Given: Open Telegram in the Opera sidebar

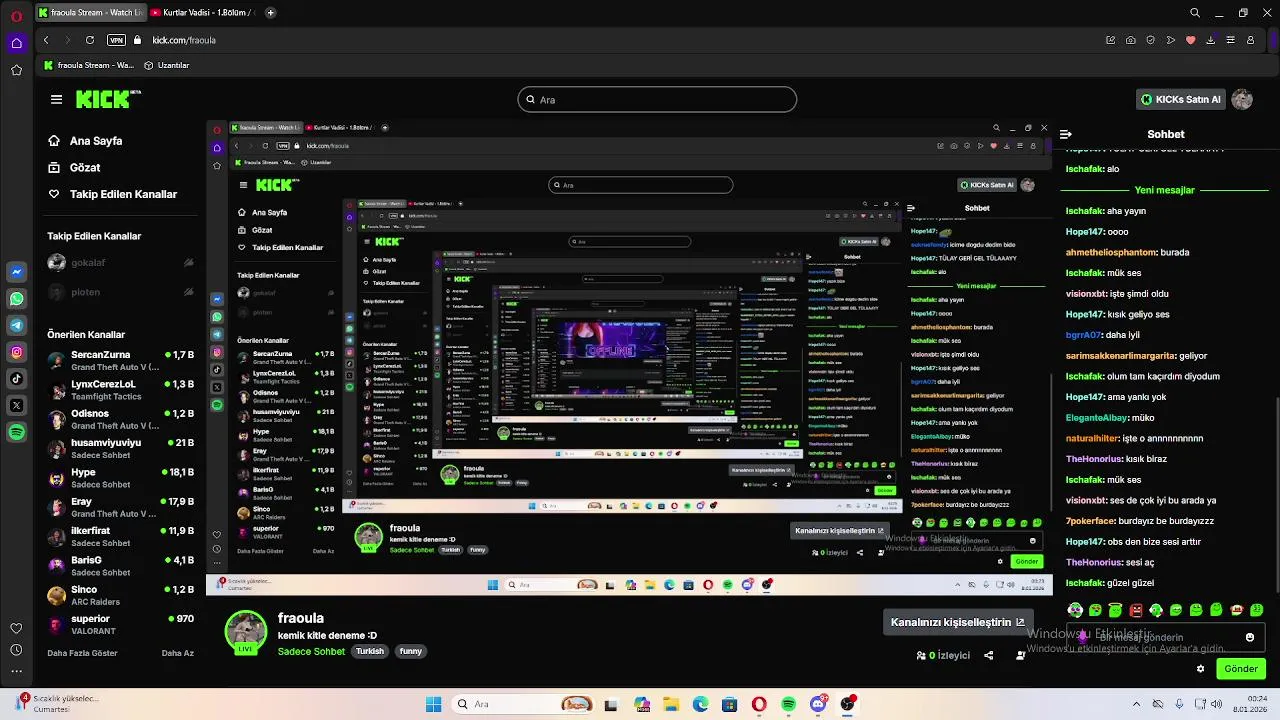Looking at the screenshot, I should [x=17, y=325].
